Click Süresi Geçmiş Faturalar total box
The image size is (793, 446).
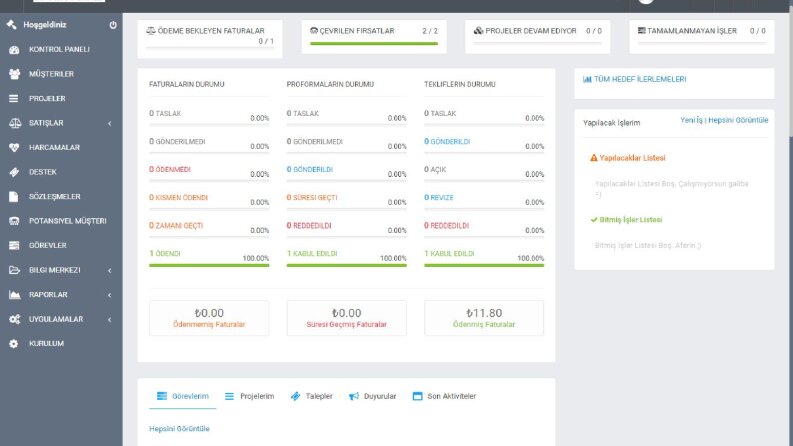coord(346,318)
